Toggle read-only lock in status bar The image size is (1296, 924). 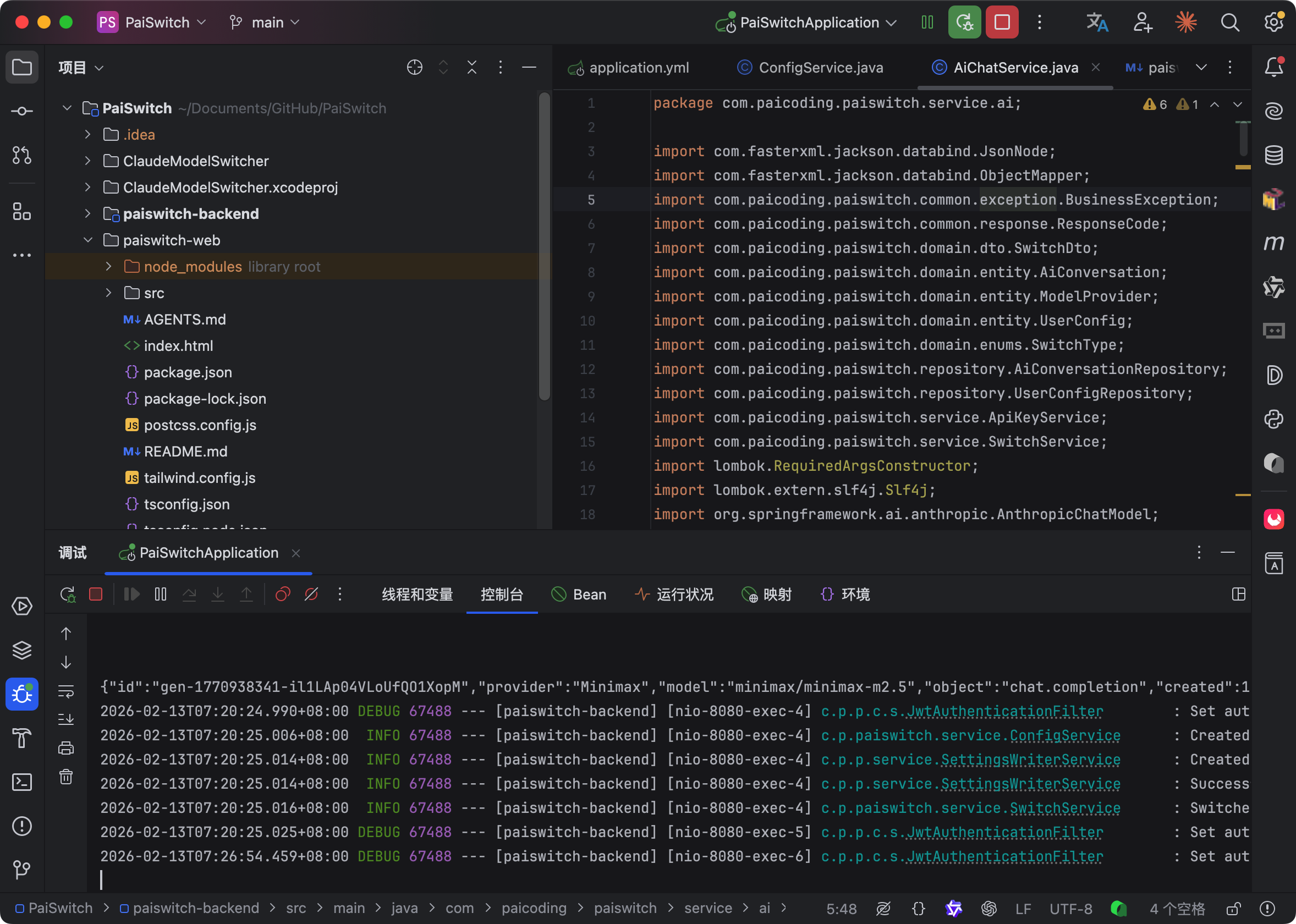(x=1233, y=909)
